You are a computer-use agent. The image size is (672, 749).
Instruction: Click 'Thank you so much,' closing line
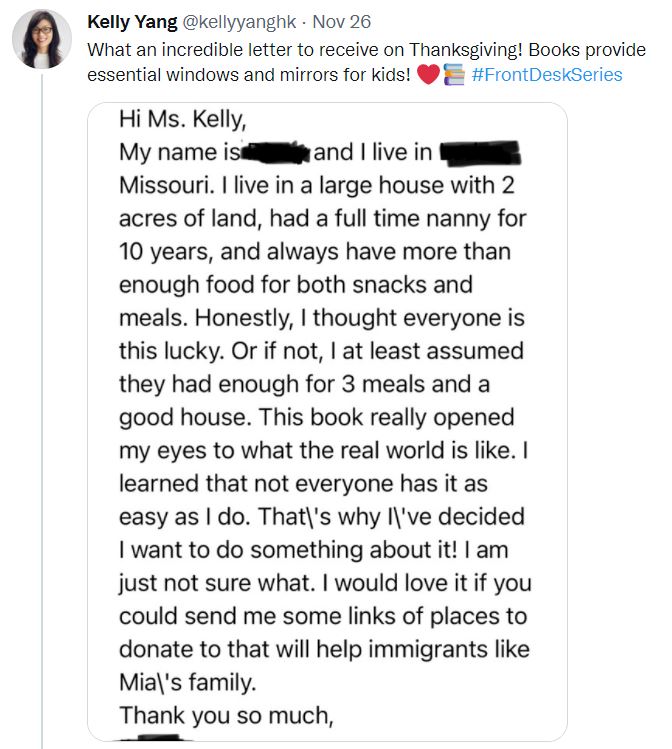[x=225, y=715]
